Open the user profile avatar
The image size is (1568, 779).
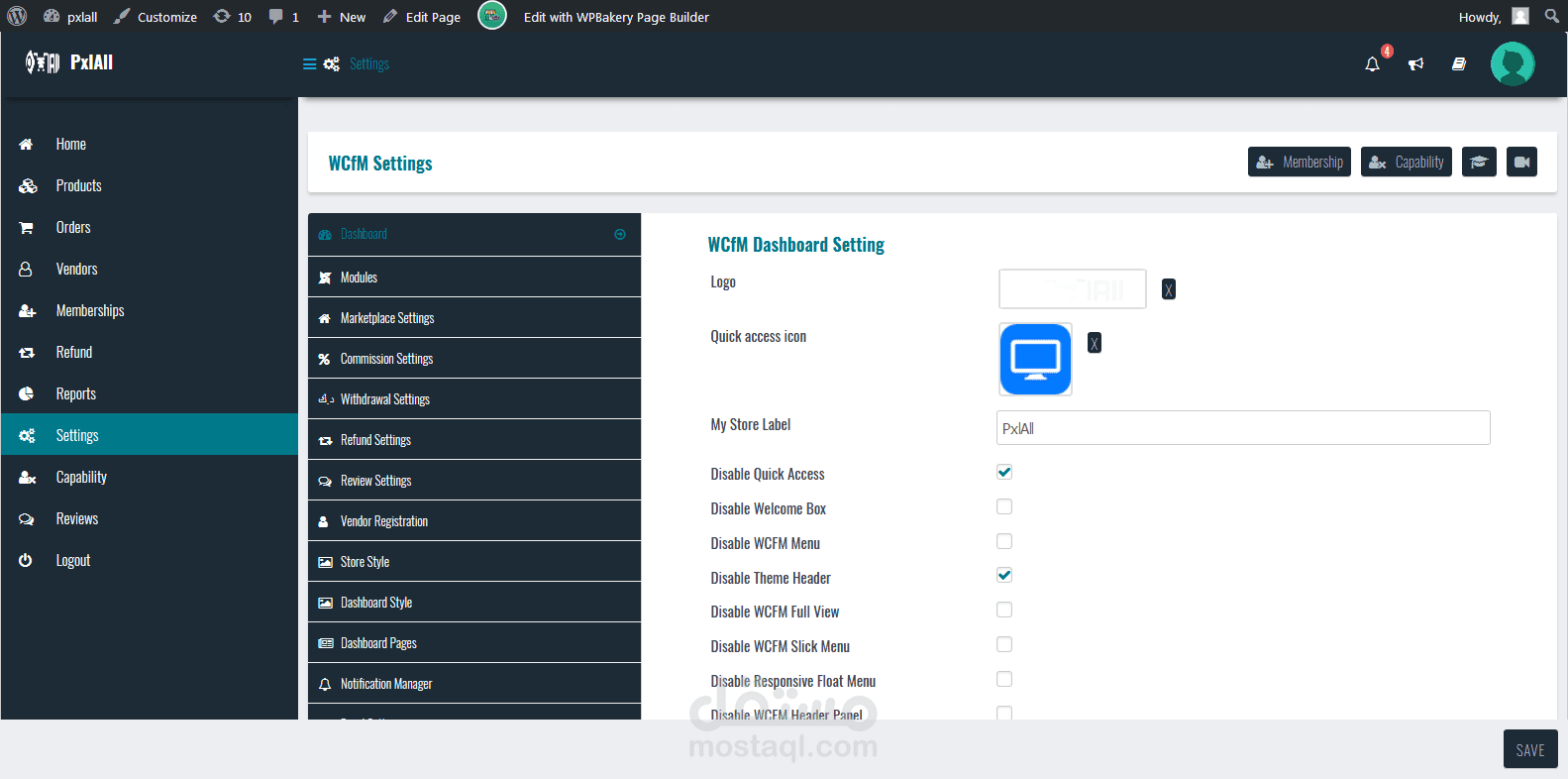(x=1513, y=64)
